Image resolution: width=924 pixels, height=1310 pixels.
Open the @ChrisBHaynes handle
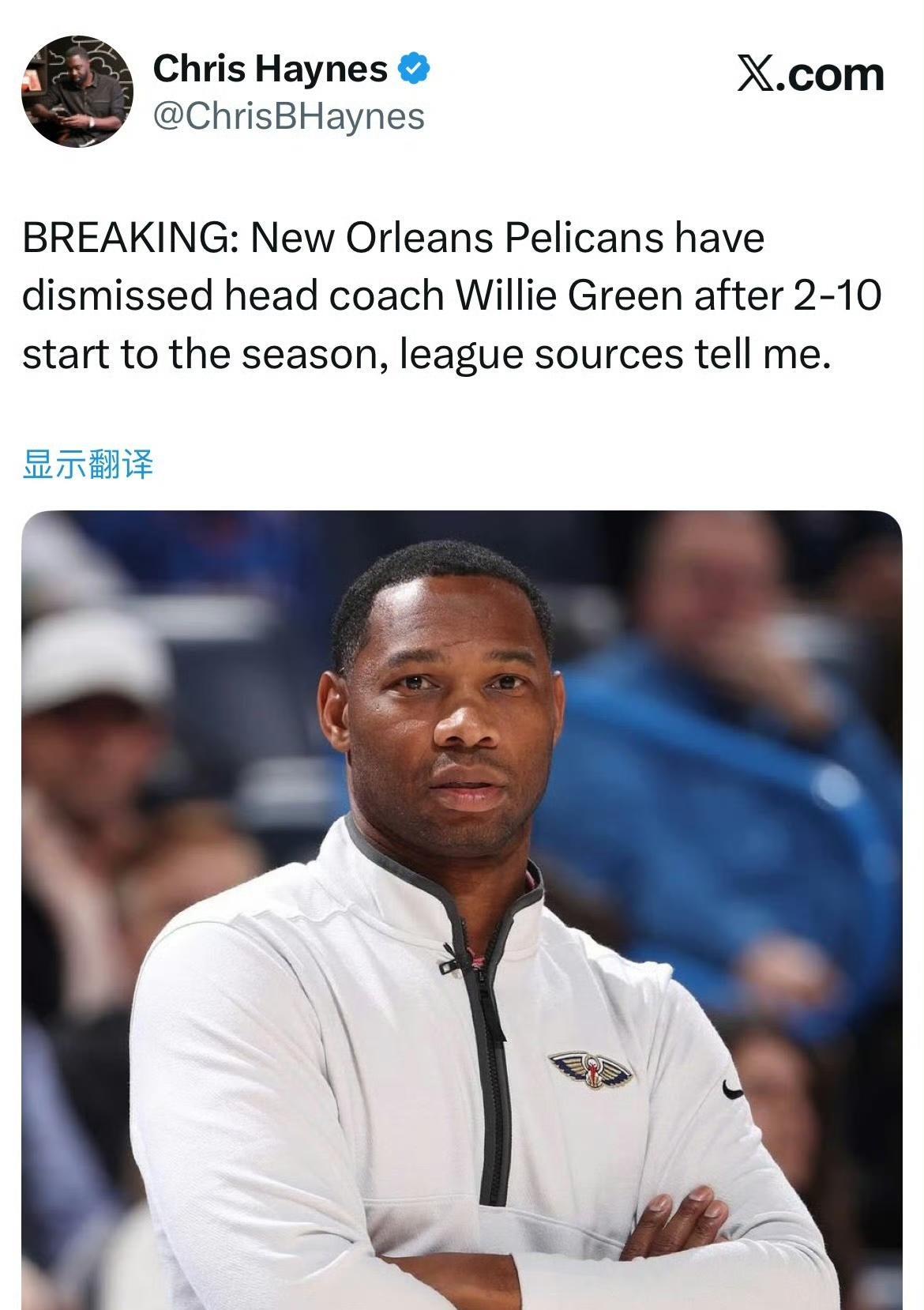tap(288, 116)
